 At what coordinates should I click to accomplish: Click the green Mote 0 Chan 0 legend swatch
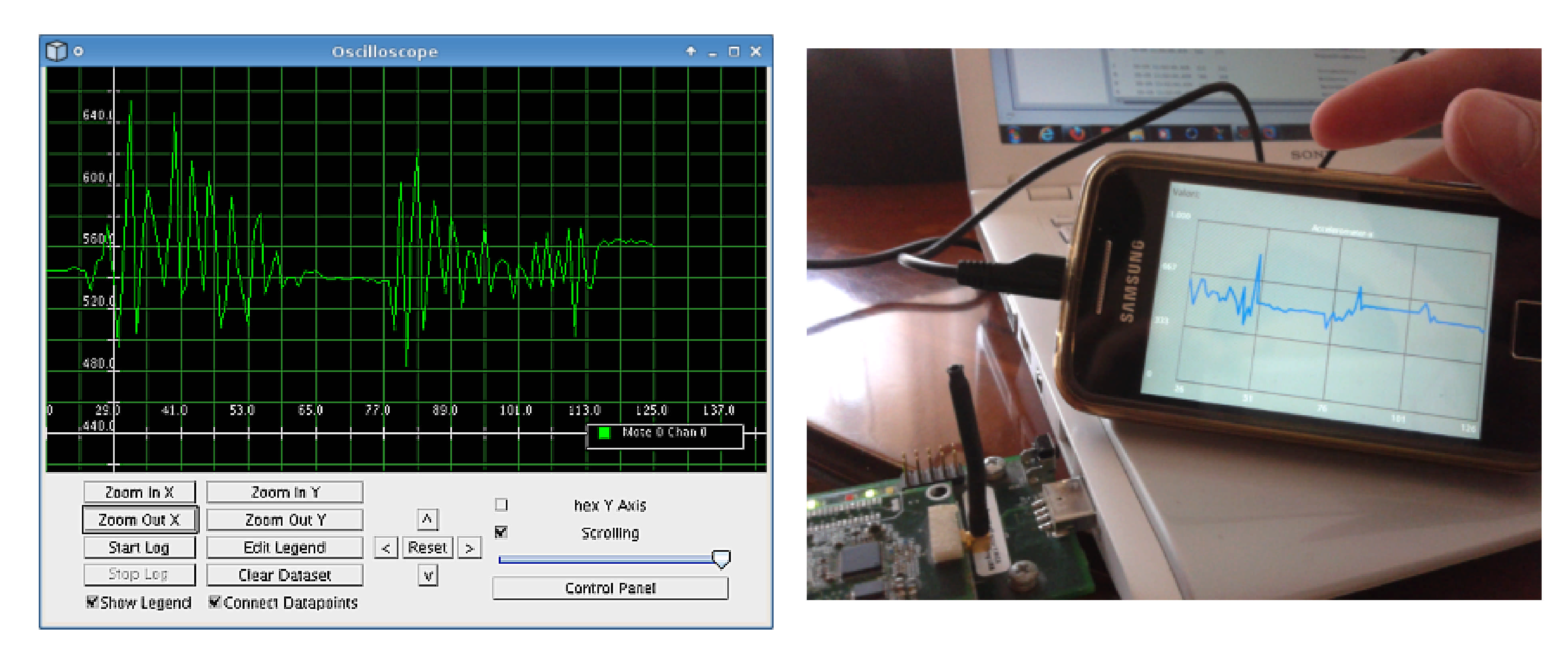(605, 433)
